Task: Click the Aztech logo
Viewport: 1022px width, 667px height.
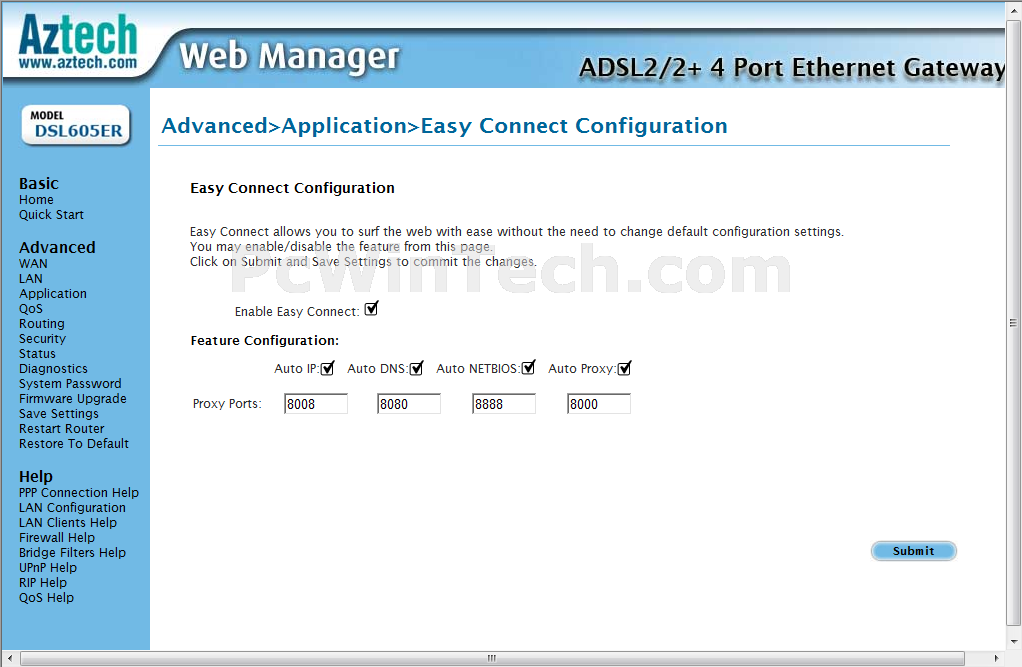Action: [78, 42]
